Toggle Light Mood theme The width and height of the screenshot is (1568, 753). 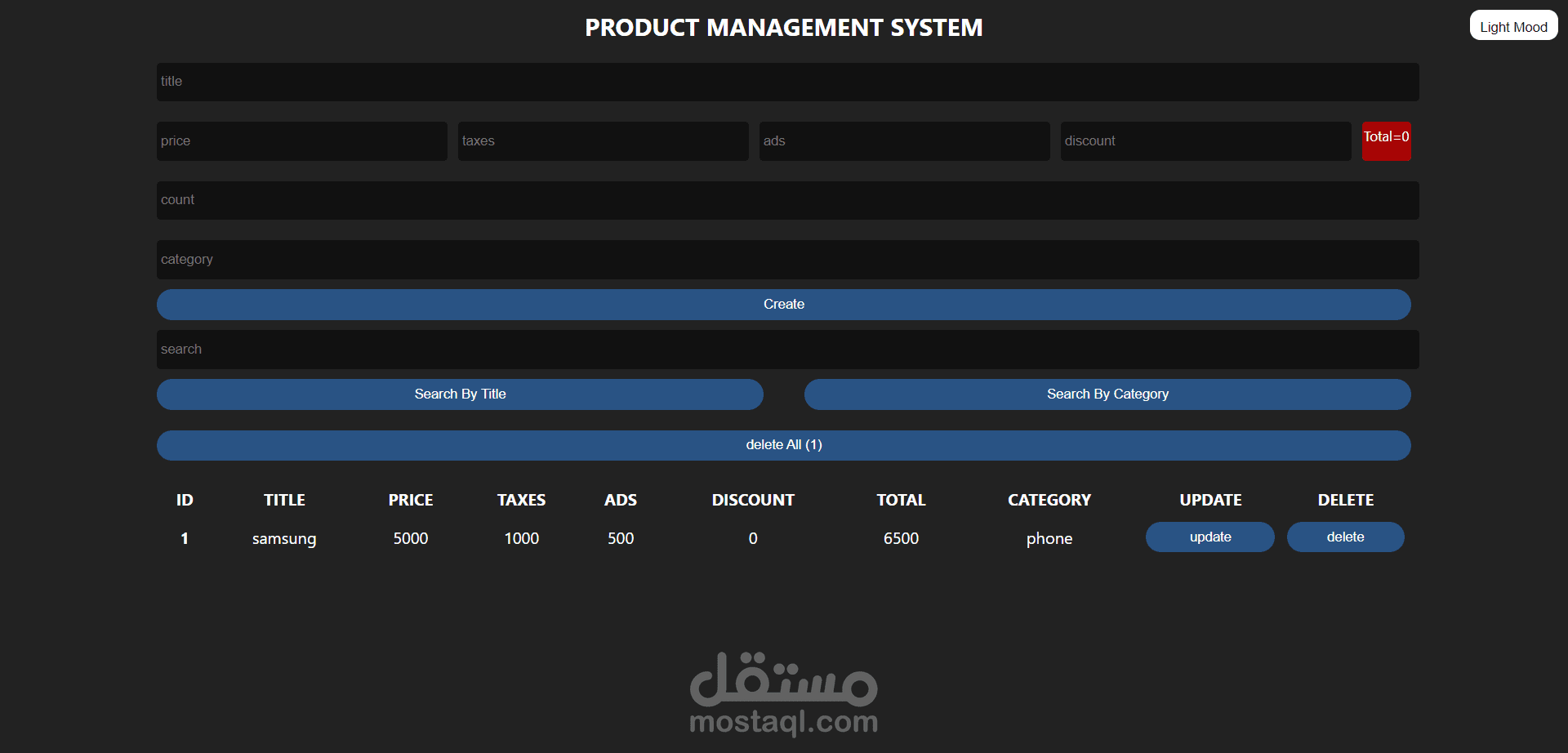(x=1512, y=25)
